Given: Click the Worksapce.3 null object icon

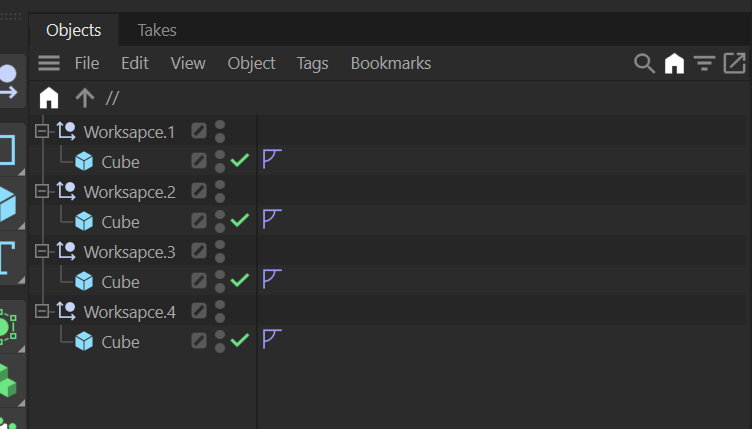Looking at the screenshot, I should coord(67,251).
